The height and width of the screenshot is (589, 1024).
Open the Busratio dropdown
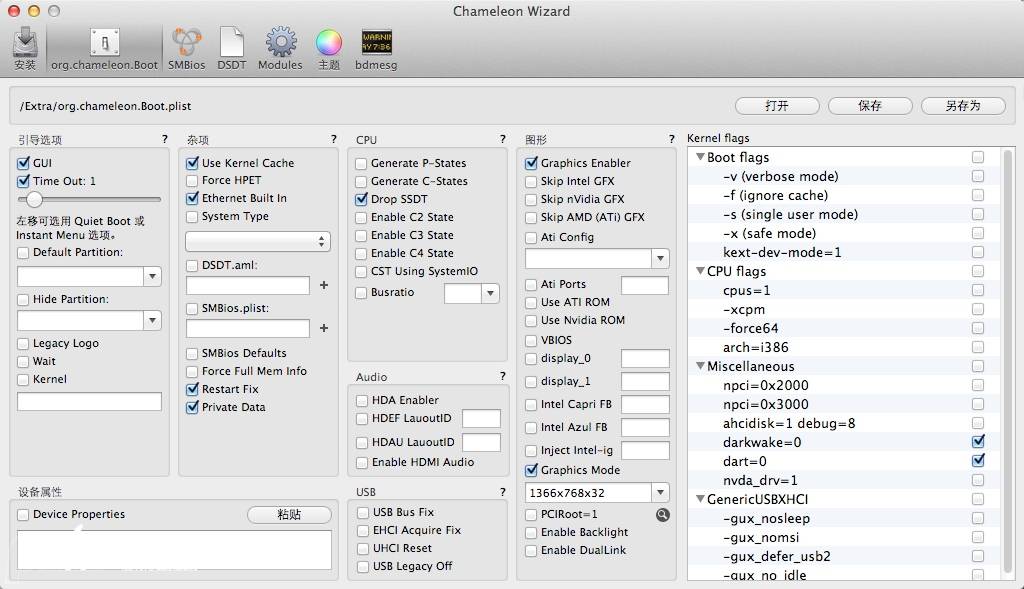(x=490, y=293)
